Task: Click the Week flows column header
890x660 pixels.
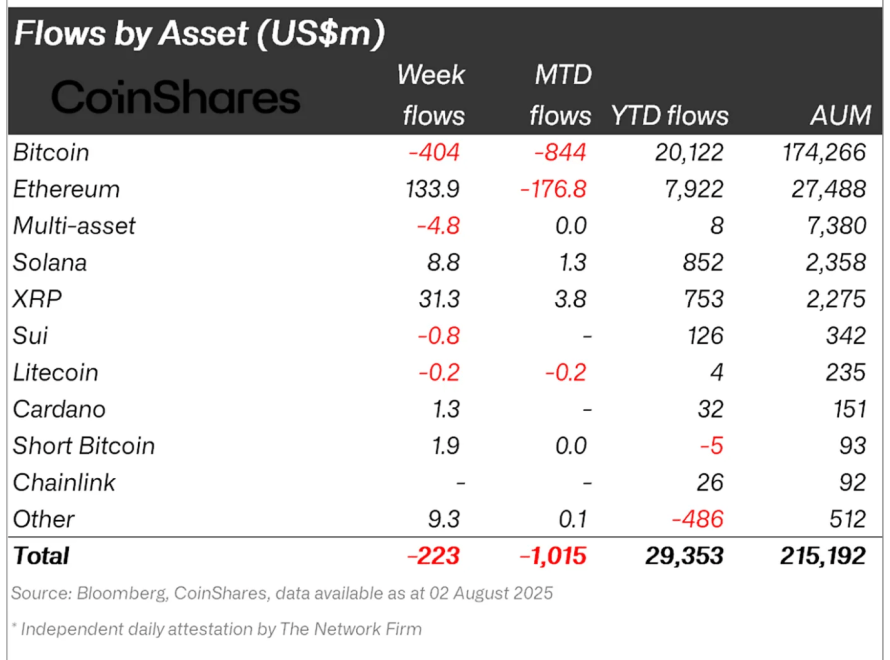Action: coord(431,95)
